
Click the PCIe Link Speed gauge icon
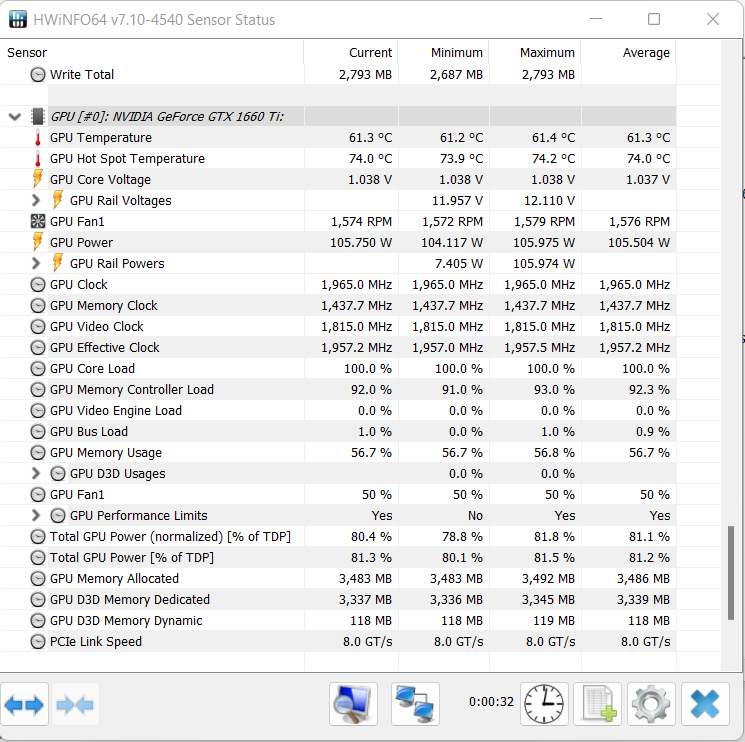tap(38, 642)
